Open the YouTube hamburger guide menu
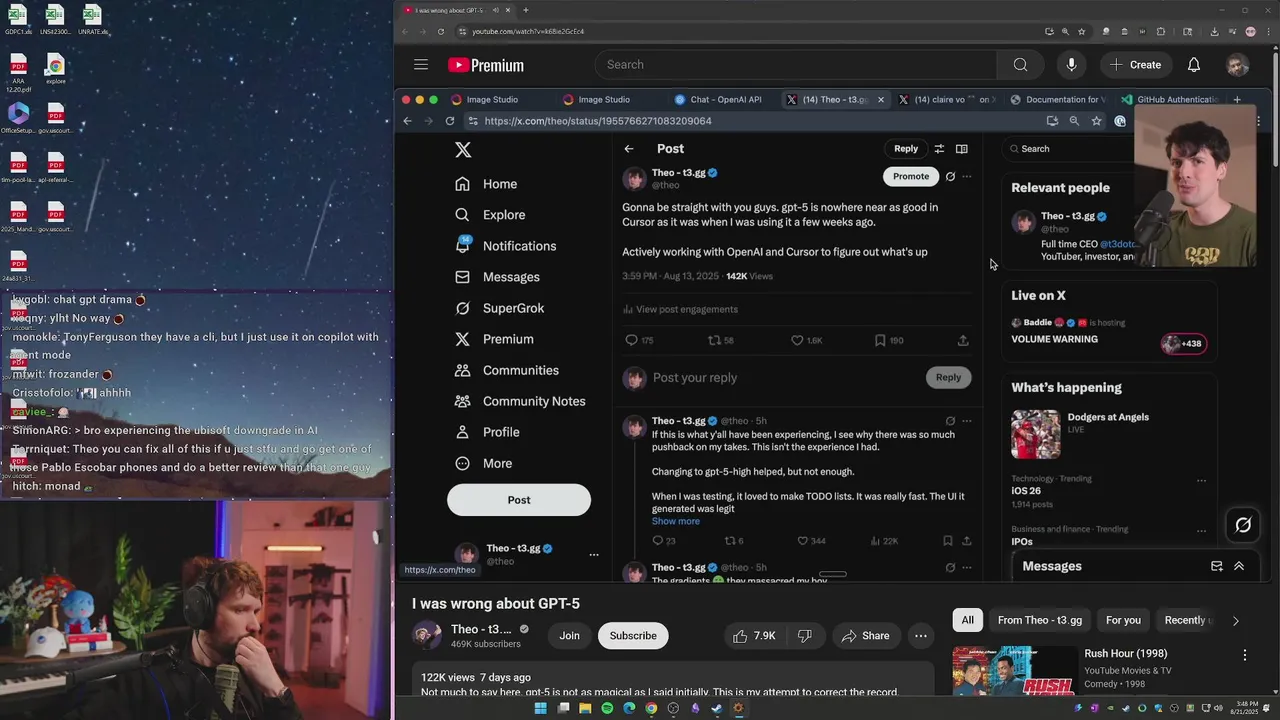 click(421, 65)
